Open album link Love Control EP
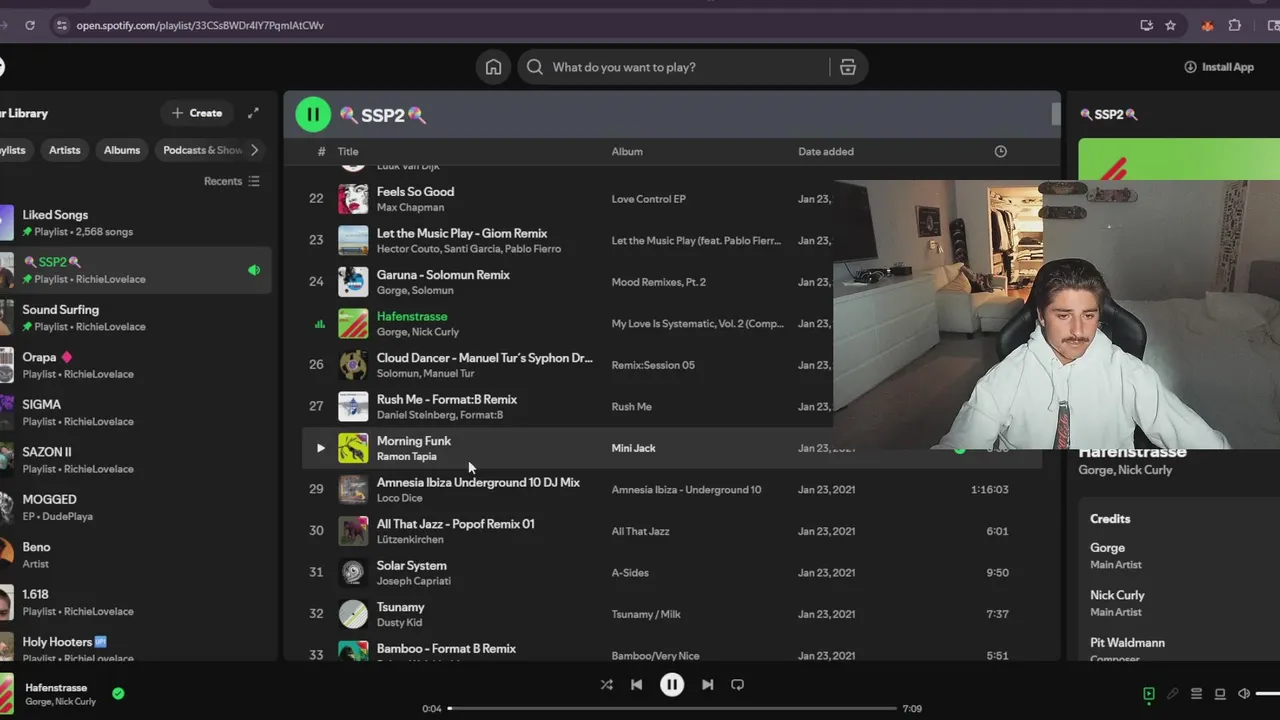 click(649, 199)
